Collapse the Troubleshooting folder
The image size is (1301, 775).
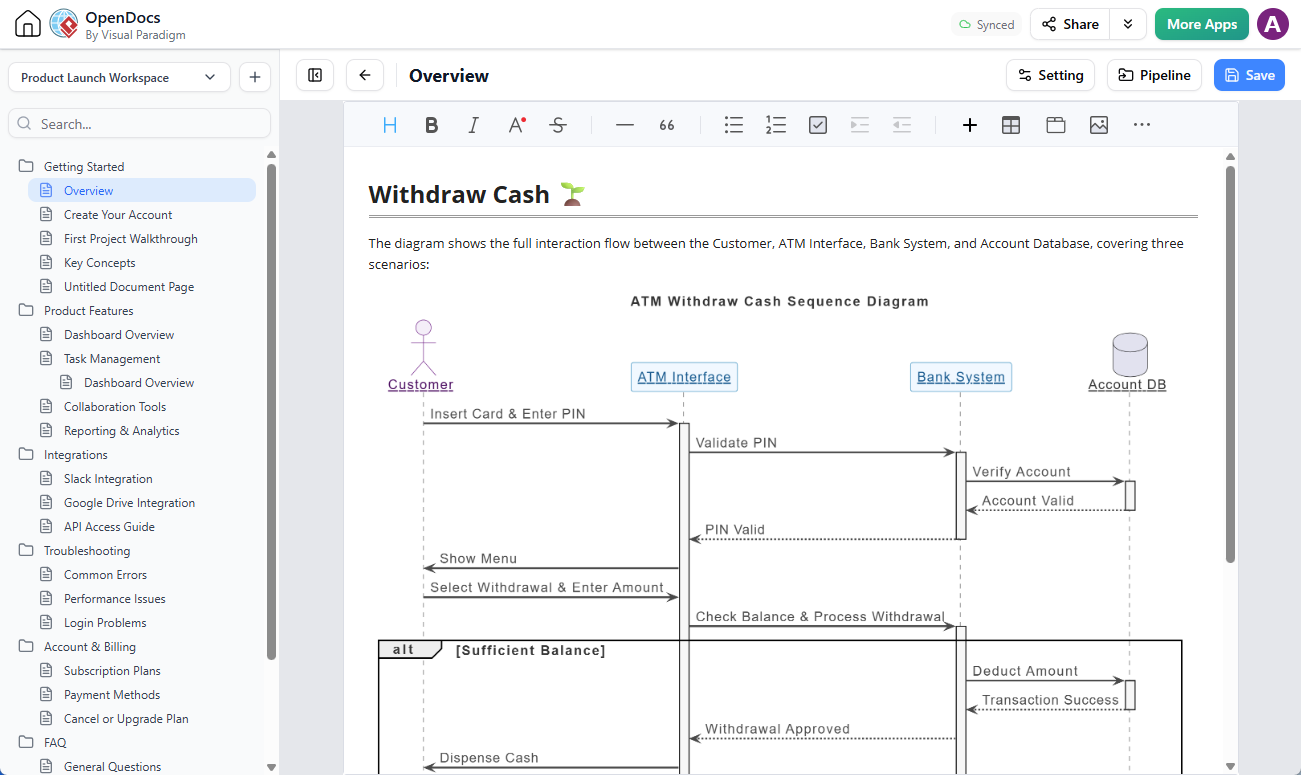click(x=26, y=550)
